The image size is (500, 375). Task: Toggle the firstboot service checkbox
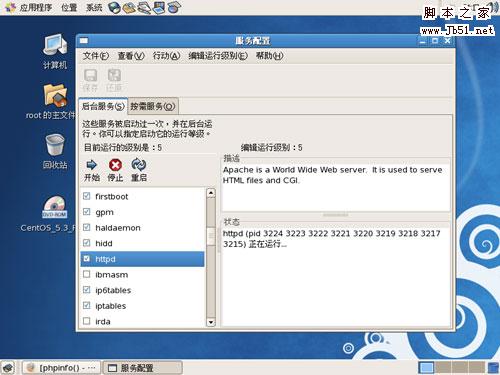coord(86,196)
